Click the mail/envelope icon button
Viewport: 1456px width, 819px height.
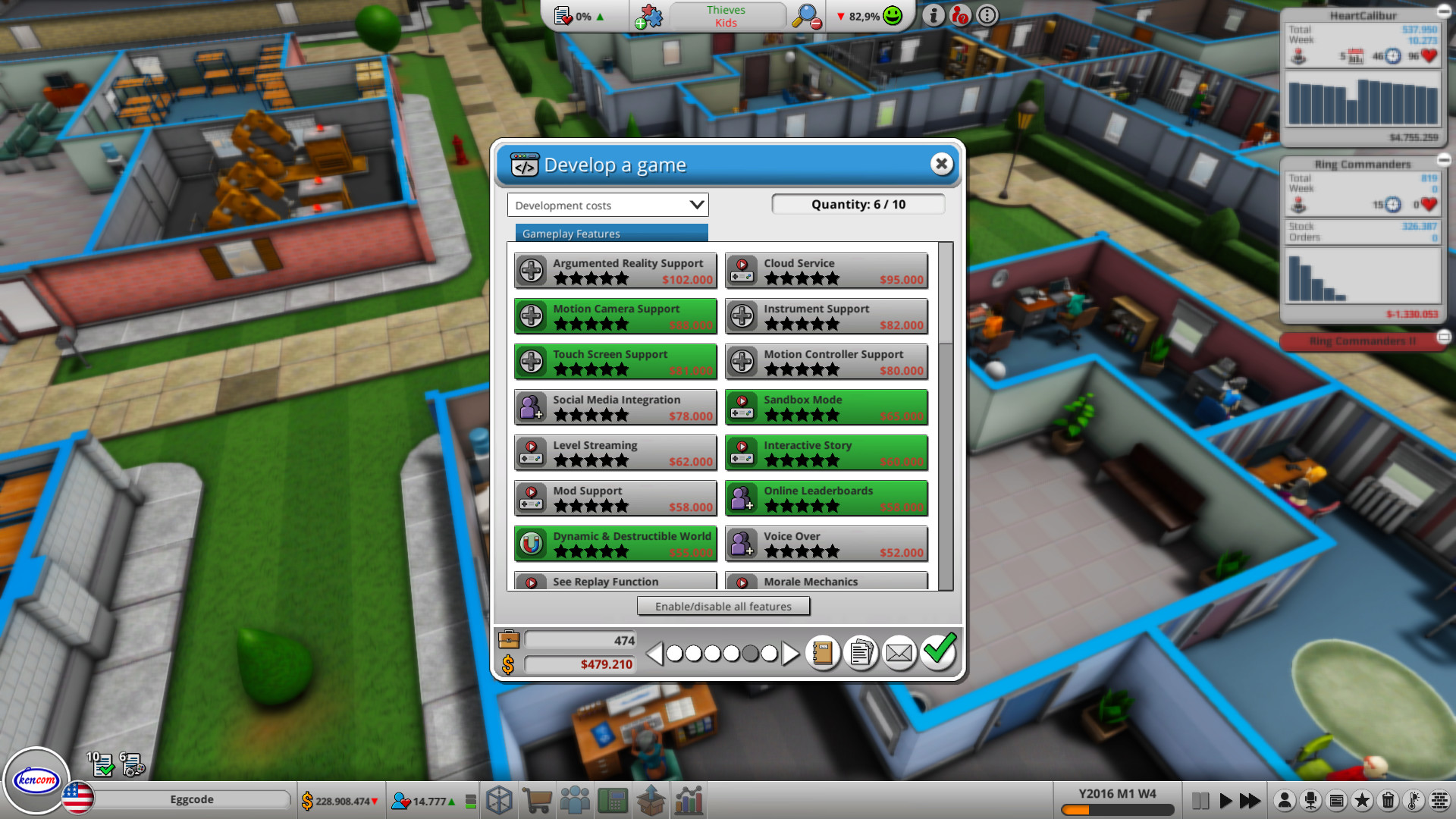[898, 652]
